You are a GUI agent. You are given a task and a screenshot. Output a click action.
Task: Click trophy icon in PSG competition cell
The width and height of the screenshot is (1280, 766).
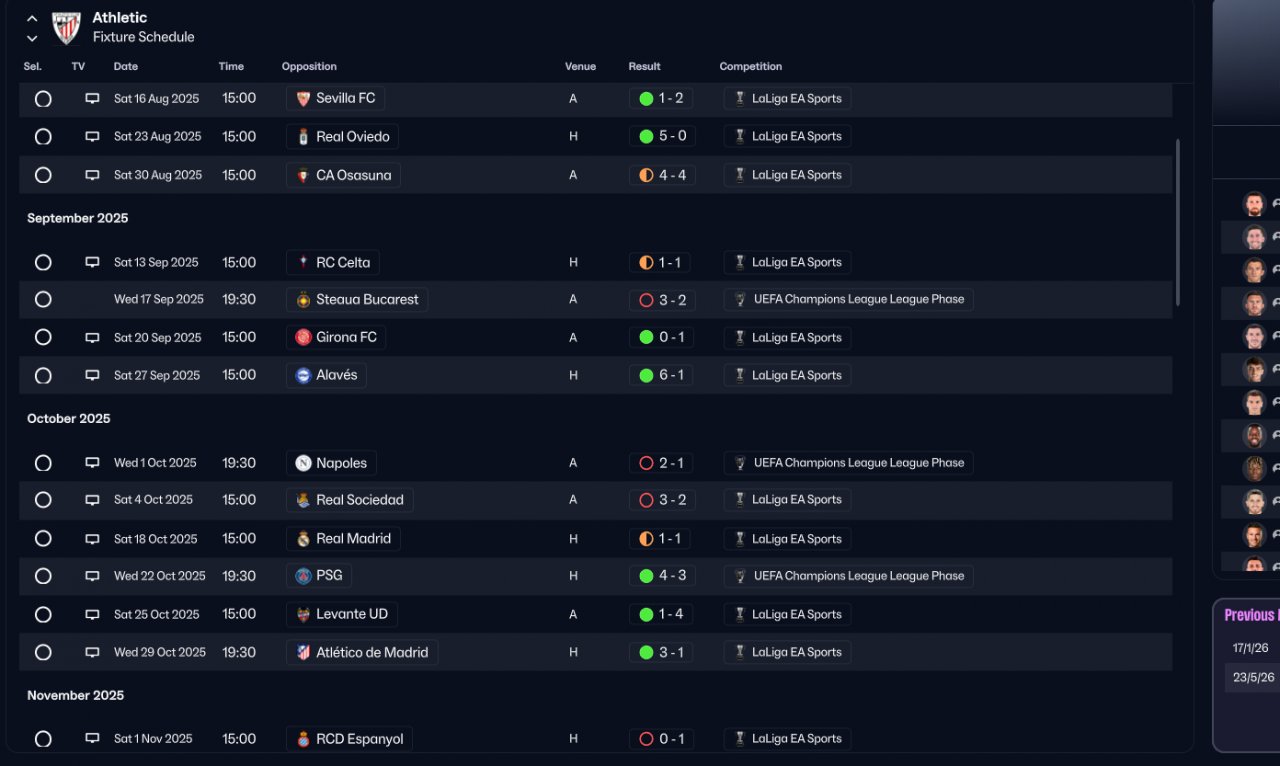pyautogui.click(x=740, y=576)
